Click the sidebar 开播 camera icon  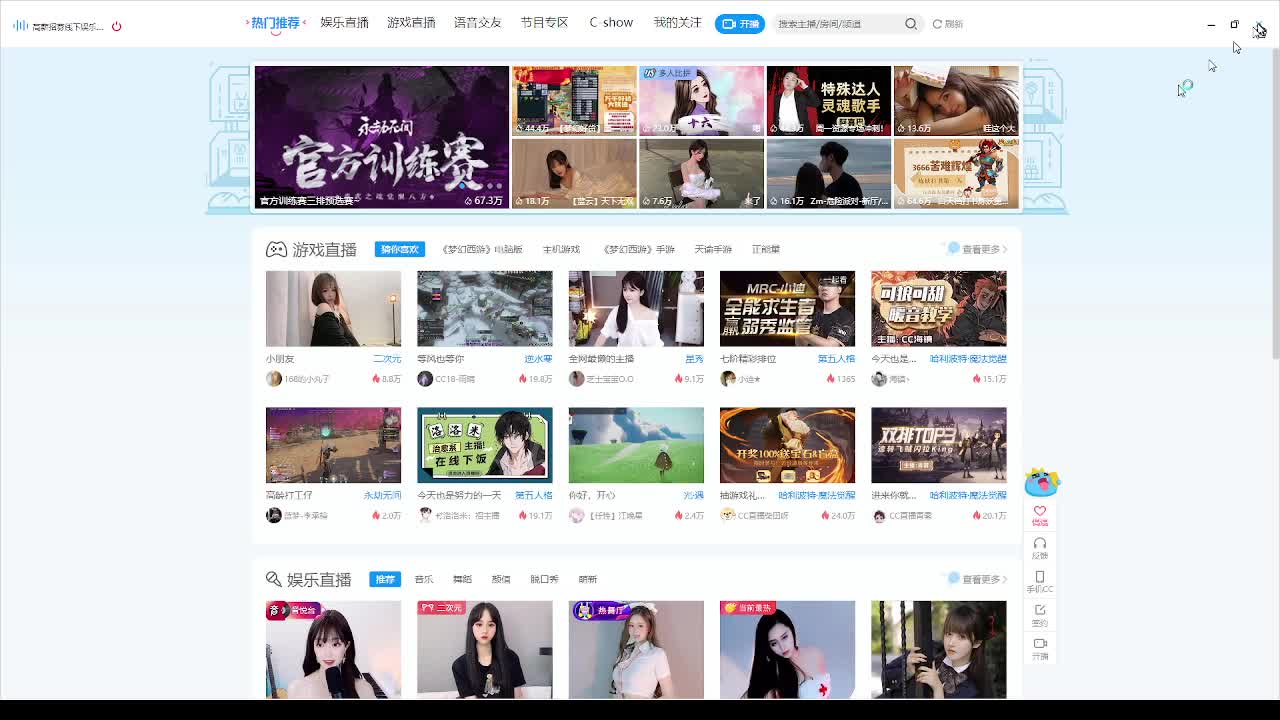click(1040, 643)
